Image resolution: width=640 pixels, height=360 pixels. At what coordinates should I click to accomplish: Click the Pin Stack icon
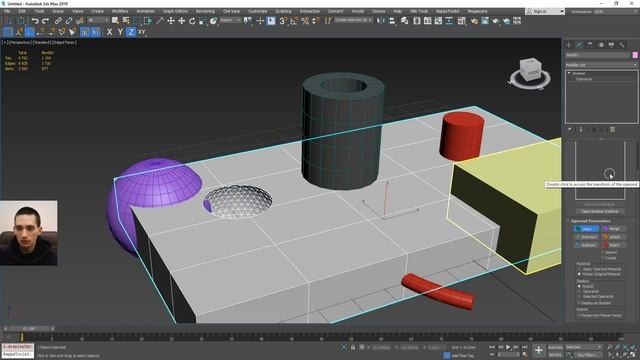pyautogui.click(x=570, y=129)
